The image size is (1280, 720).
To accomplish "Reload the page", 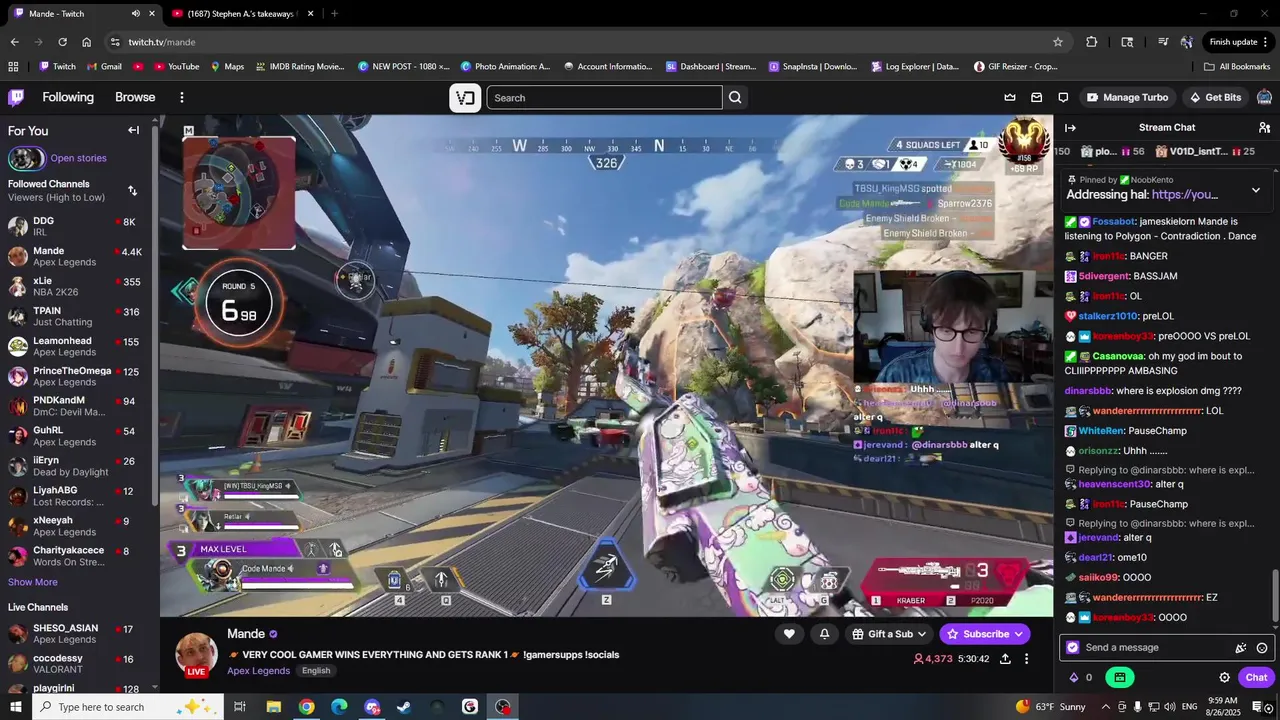I will 62,42.
